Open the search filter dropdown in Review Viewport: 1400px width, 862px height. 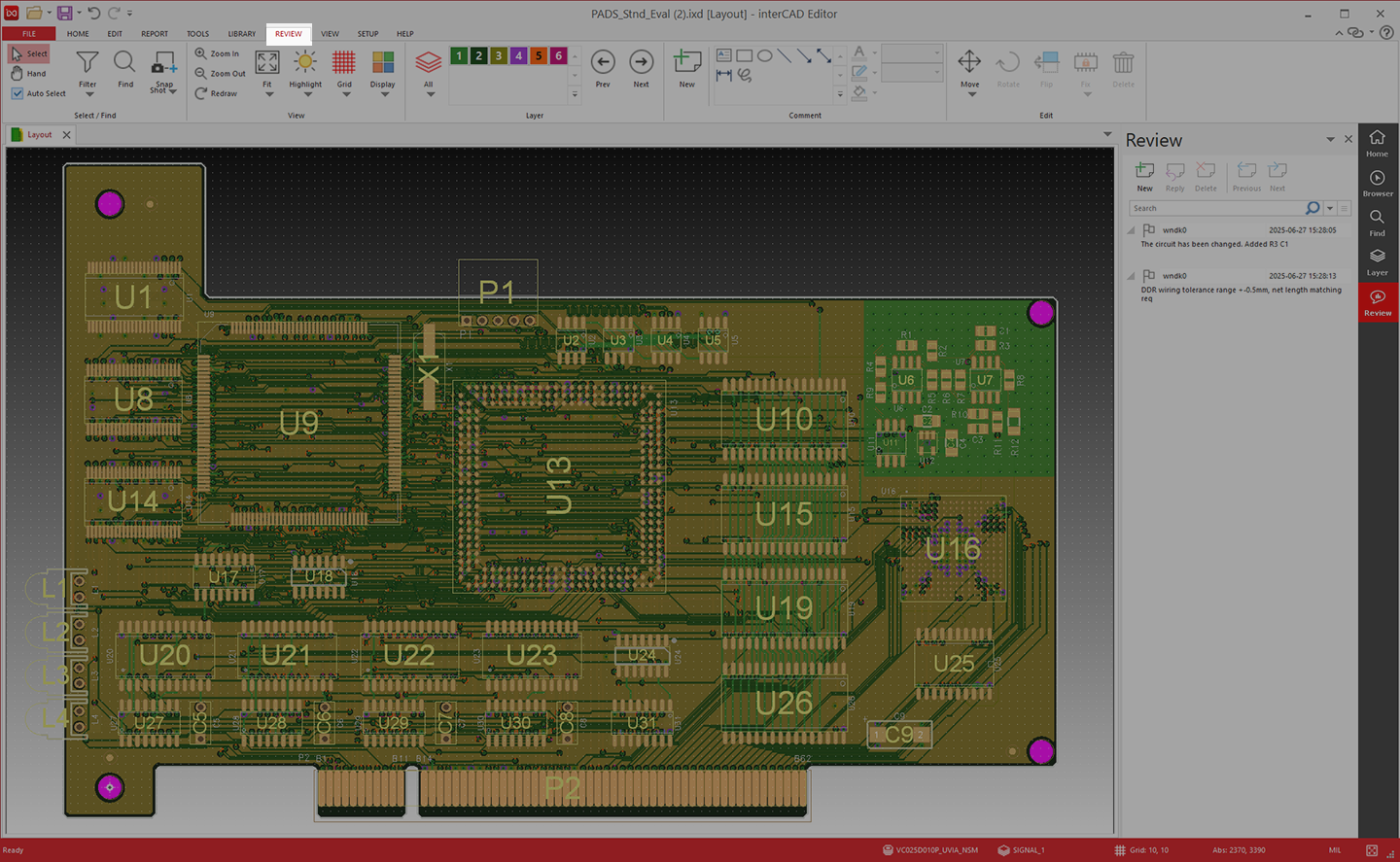[1330, 208]
